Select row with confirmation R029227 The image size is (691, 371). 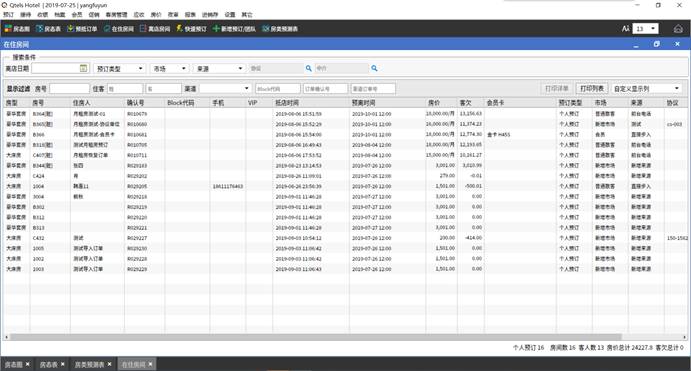[x=345, y=238]
